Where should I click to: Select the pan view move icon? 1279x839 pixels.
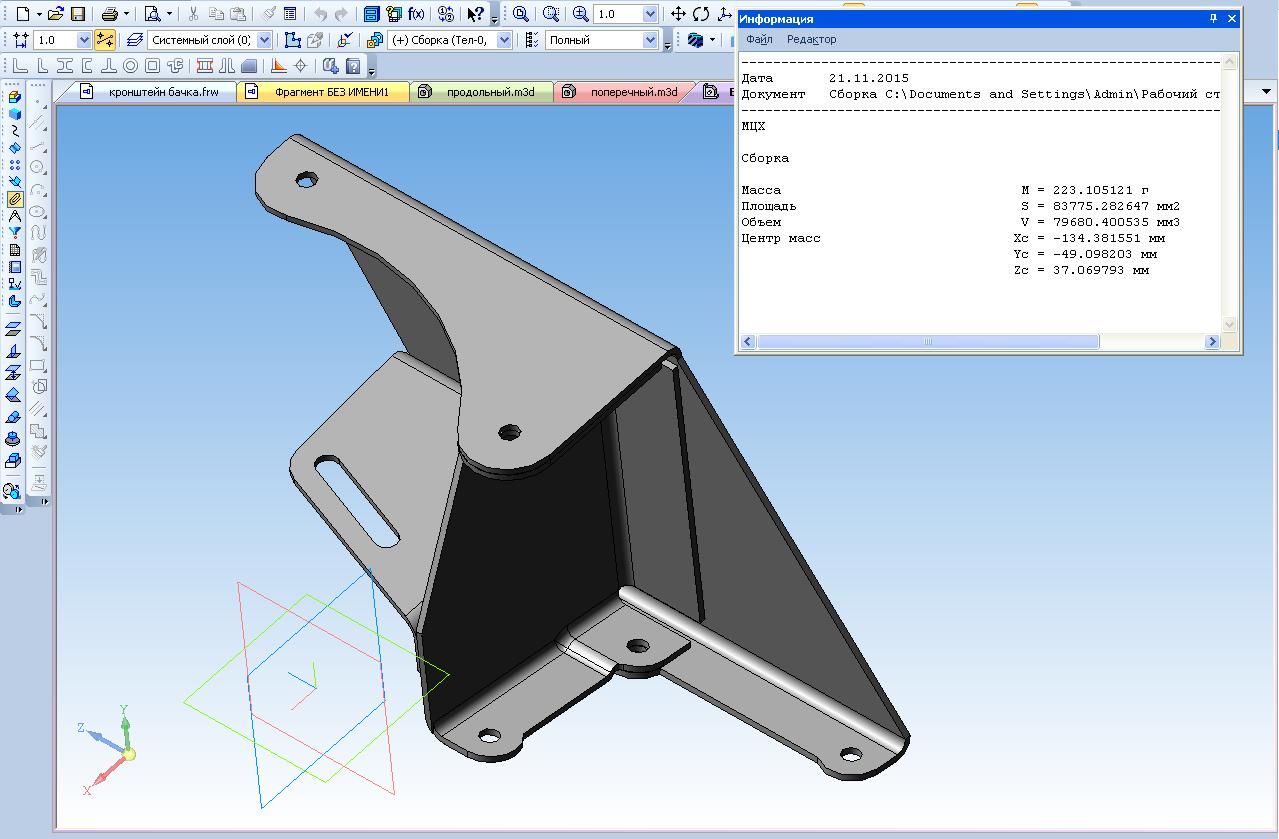pos(678,14)
